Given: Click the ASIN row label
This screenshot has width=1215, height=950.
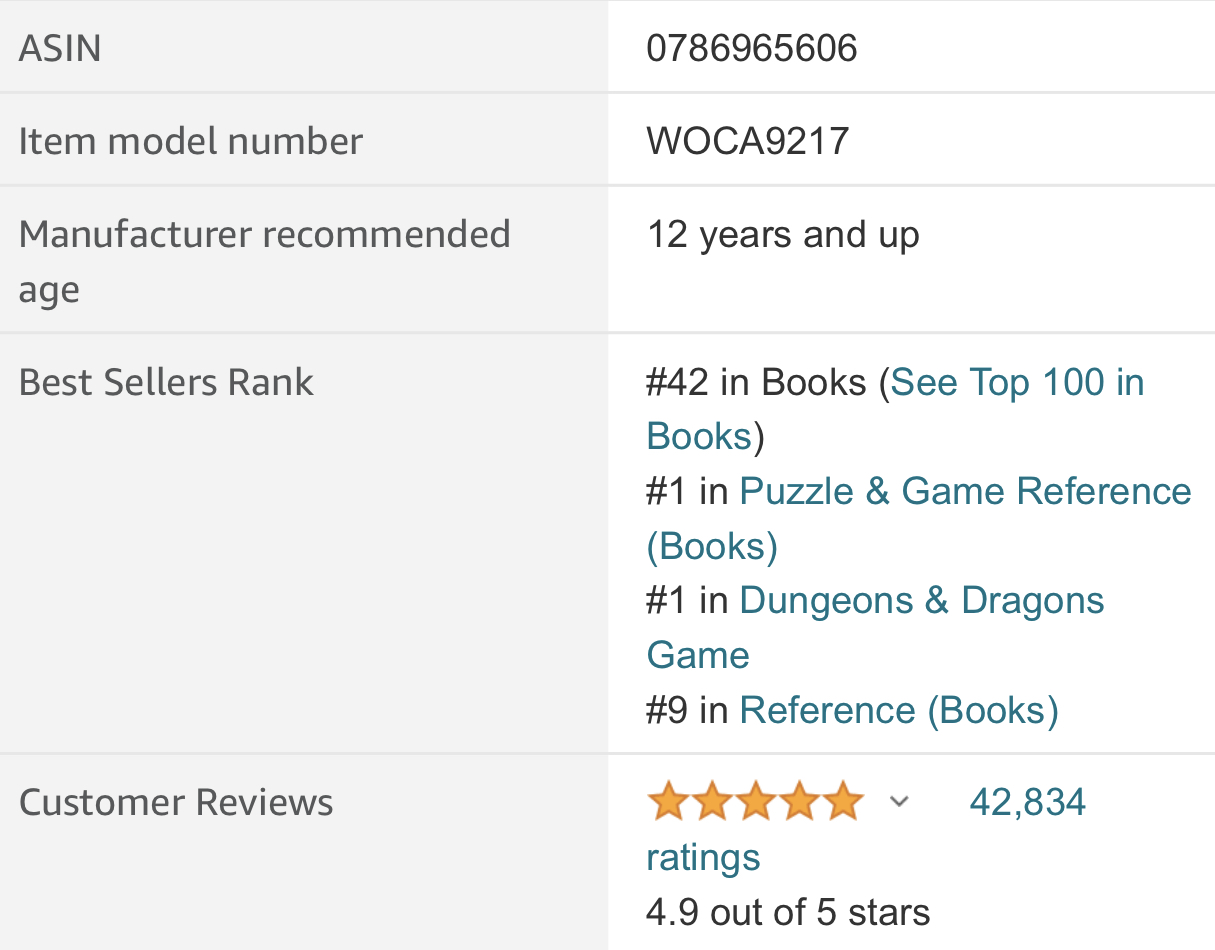Looking at the screenshot, I should 60,48.
